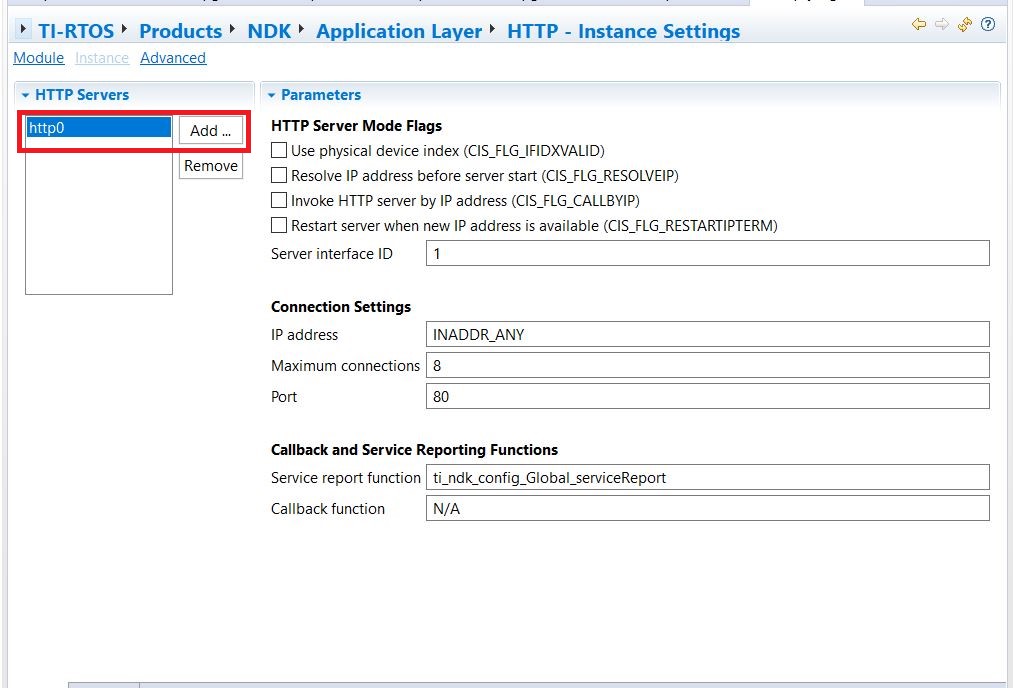The height and width of the screenshot is (688, 1013).
Task: Enable Restart server when new IP available
Action: point(280,226)
